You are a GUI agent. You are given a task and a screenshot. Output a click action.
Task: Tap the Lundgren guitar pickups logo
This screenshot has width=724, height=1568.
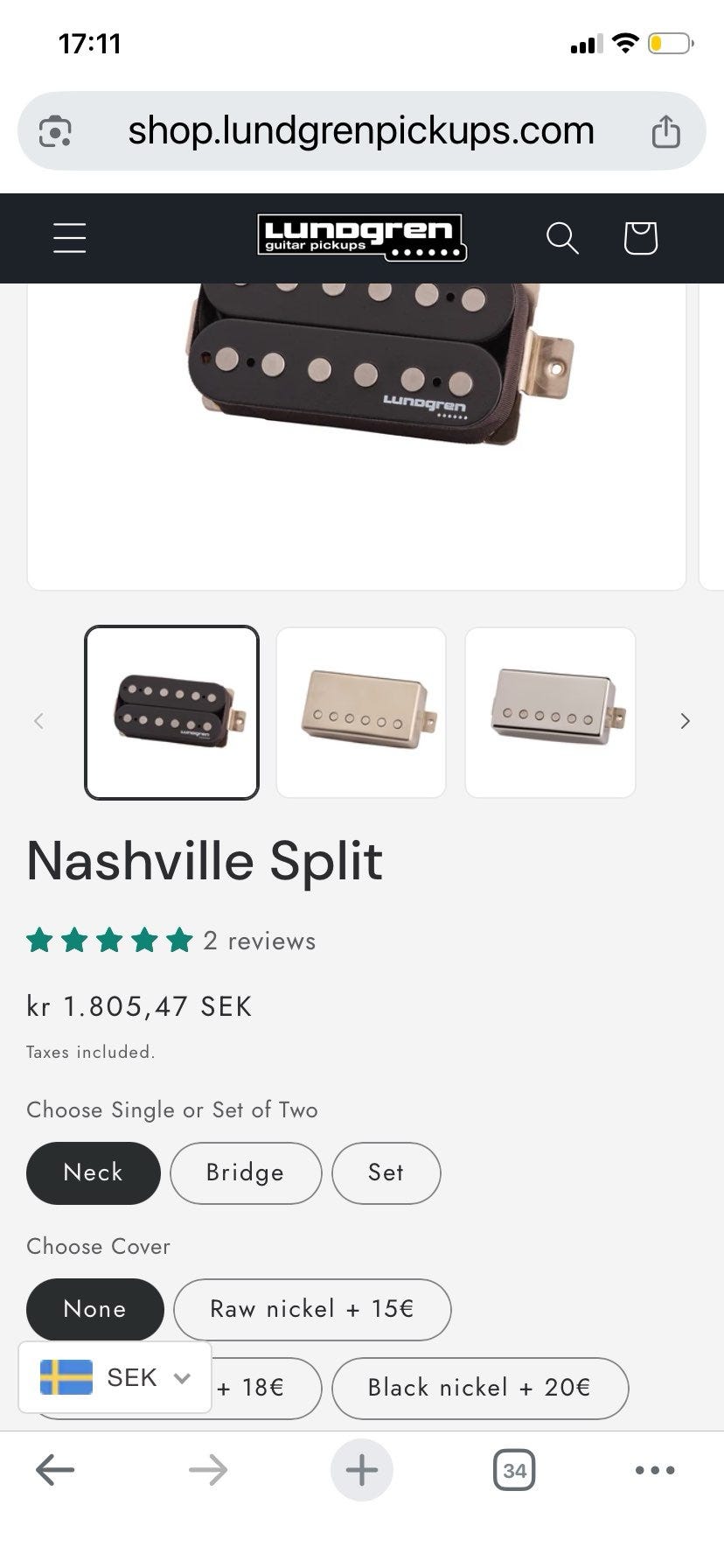click(361, 238)
